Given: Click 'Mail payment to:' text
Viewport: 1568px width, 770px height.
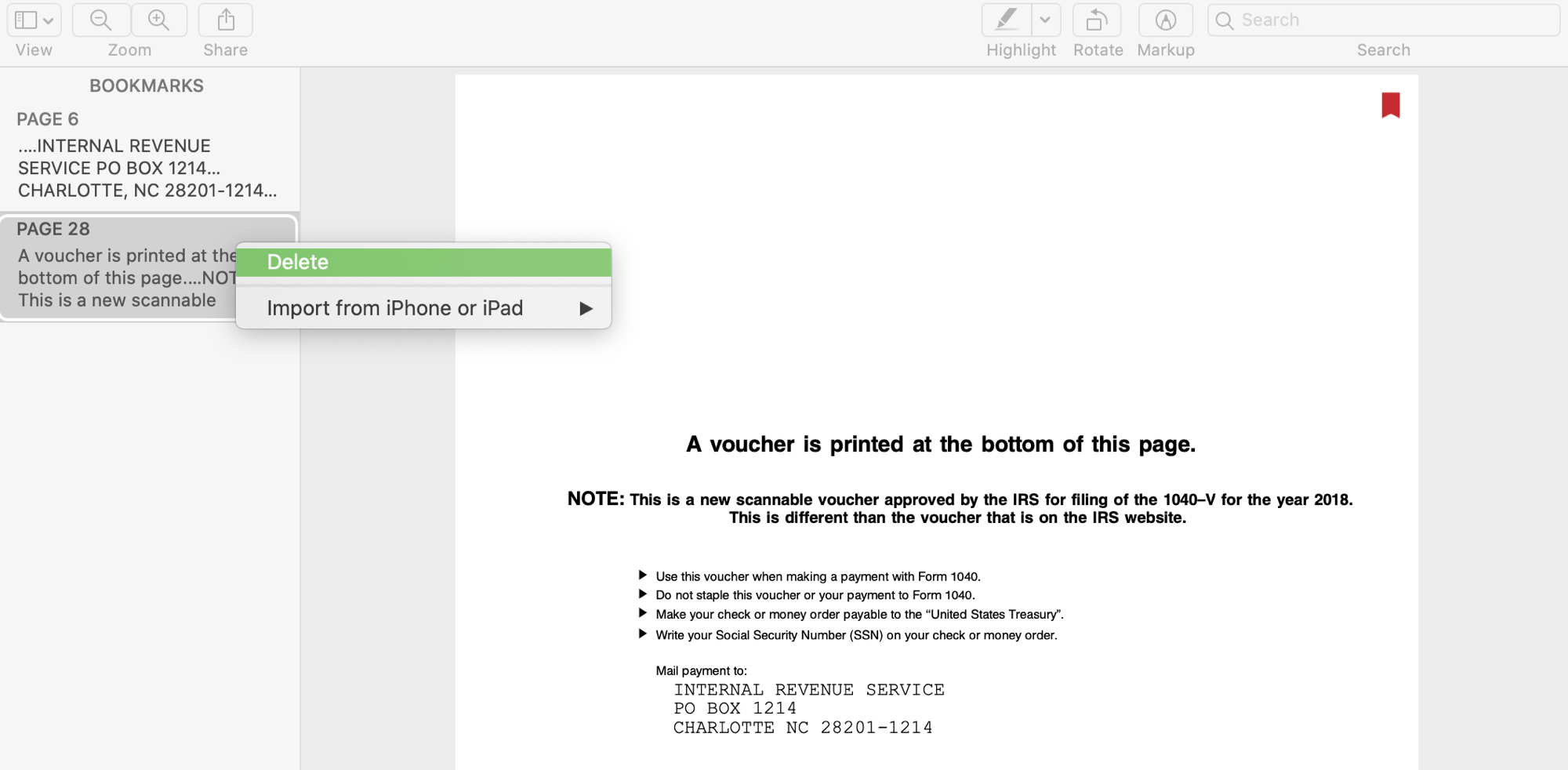Looking at the screenshot, I should point(701,670).
